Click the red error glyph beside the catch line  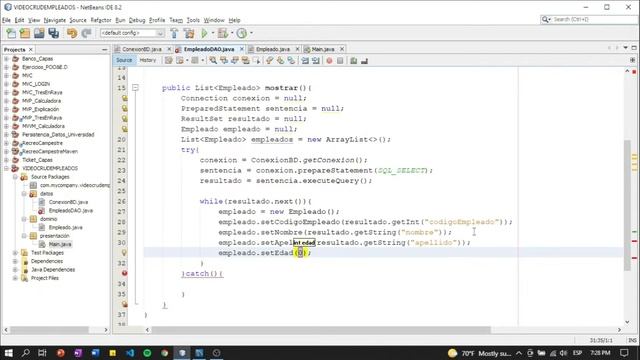coord(124,273)
